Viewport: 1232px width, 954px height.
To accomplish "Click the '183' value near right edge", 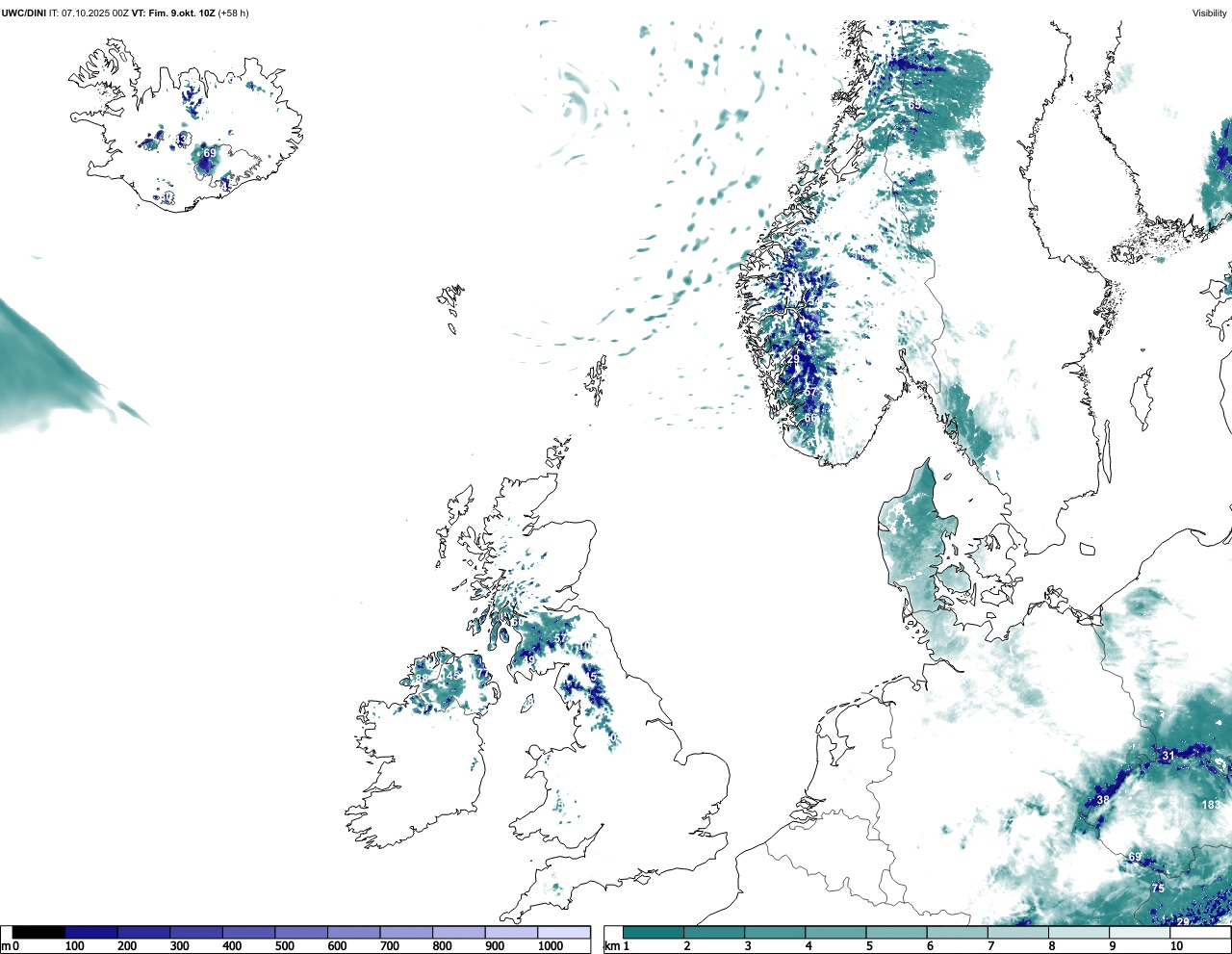I will click(1211, 804).
